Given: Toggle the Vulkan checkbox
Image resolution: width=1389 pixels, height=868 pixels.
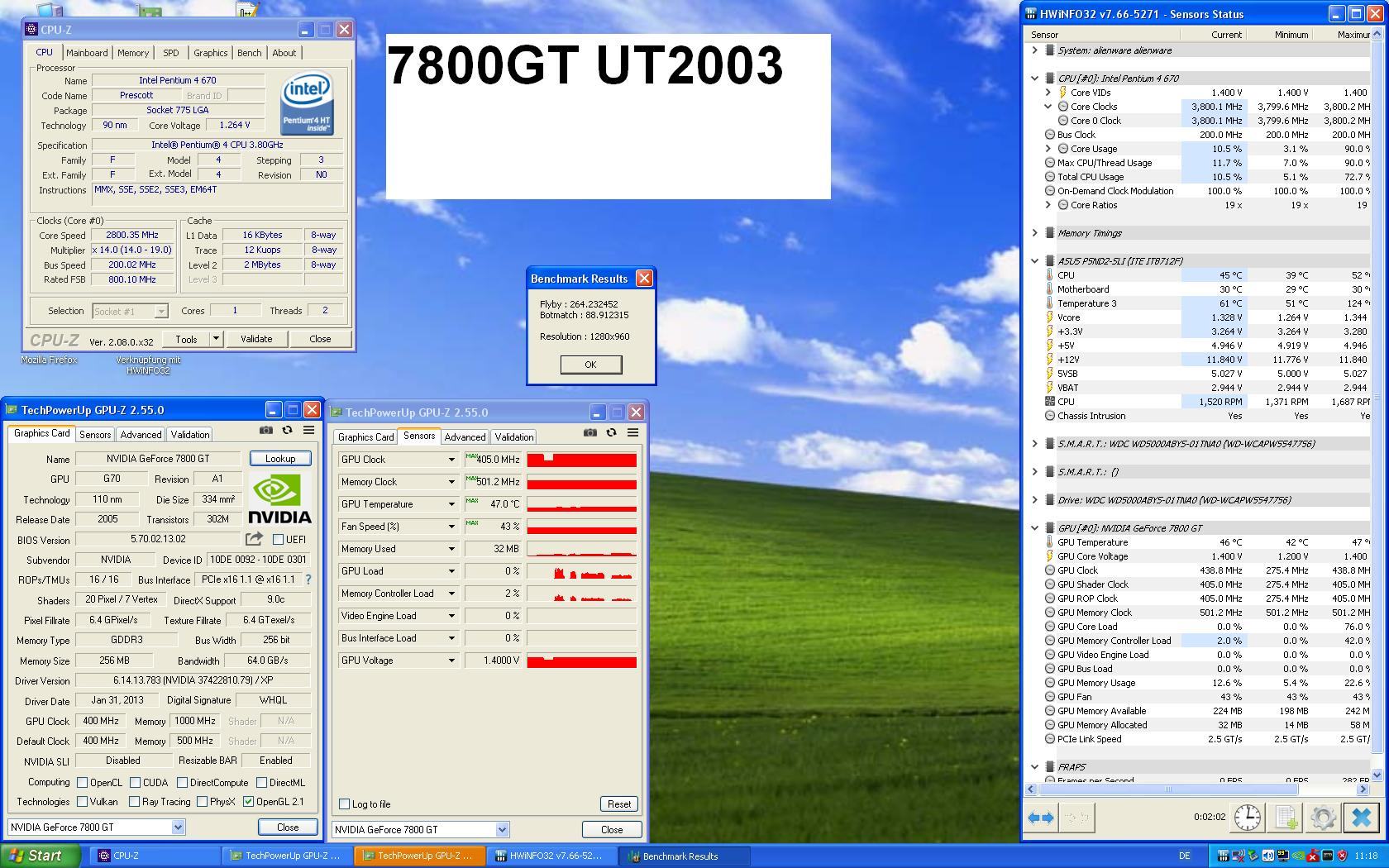Looking at the screenshot, I should coord(82,801).
